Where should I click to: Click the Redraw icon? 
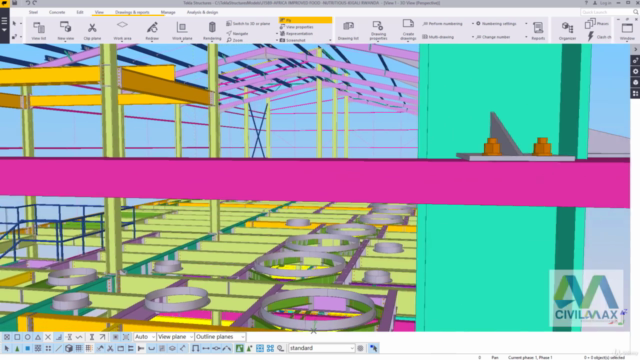tap(152, 28)
